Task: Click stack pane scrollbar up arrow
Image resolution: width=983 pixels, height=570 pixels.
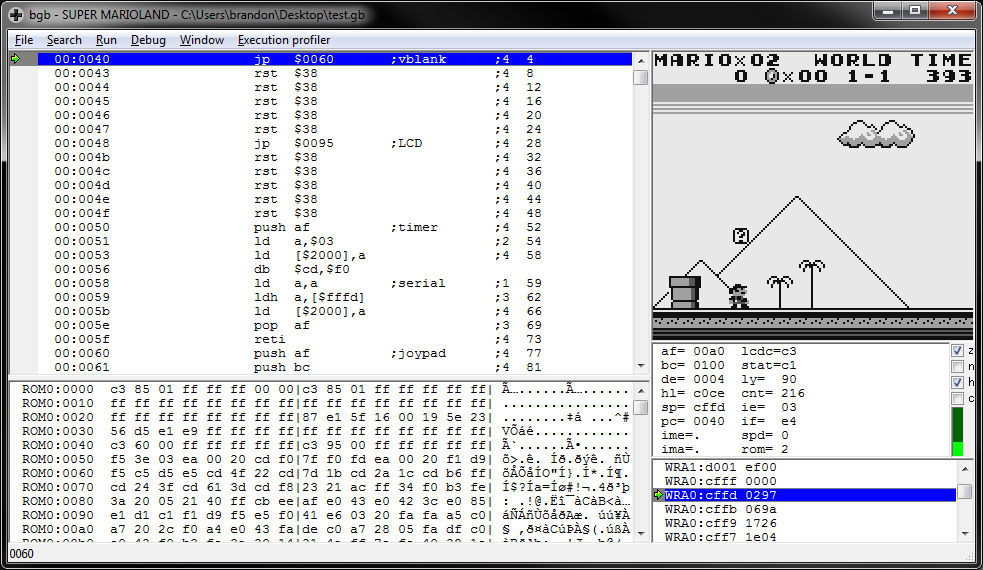Action: (x=965, y=469)
